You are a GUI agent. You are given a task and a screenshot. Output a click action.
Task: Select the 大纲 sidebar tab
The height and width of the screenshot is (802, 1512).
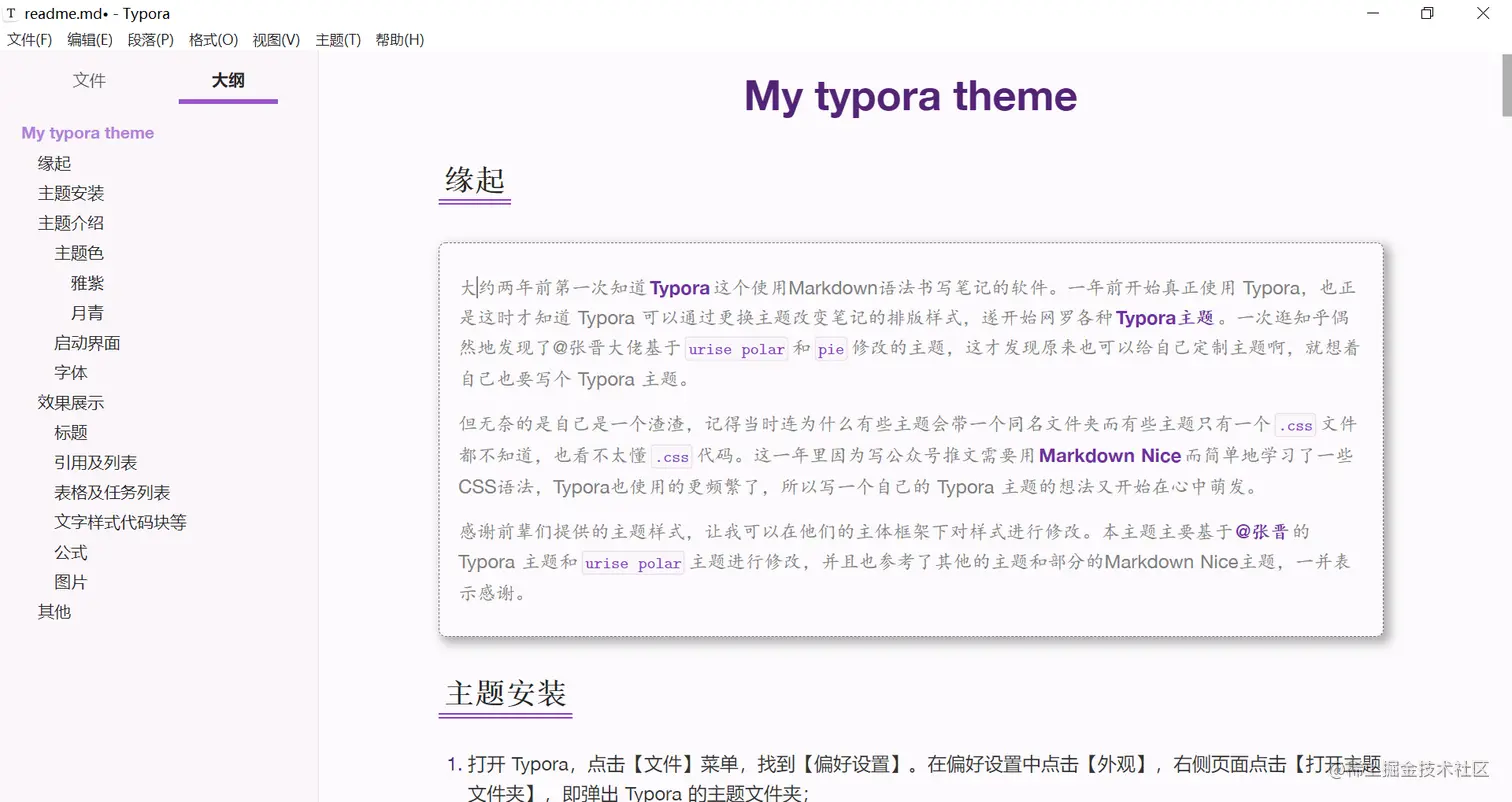point(228,81)
